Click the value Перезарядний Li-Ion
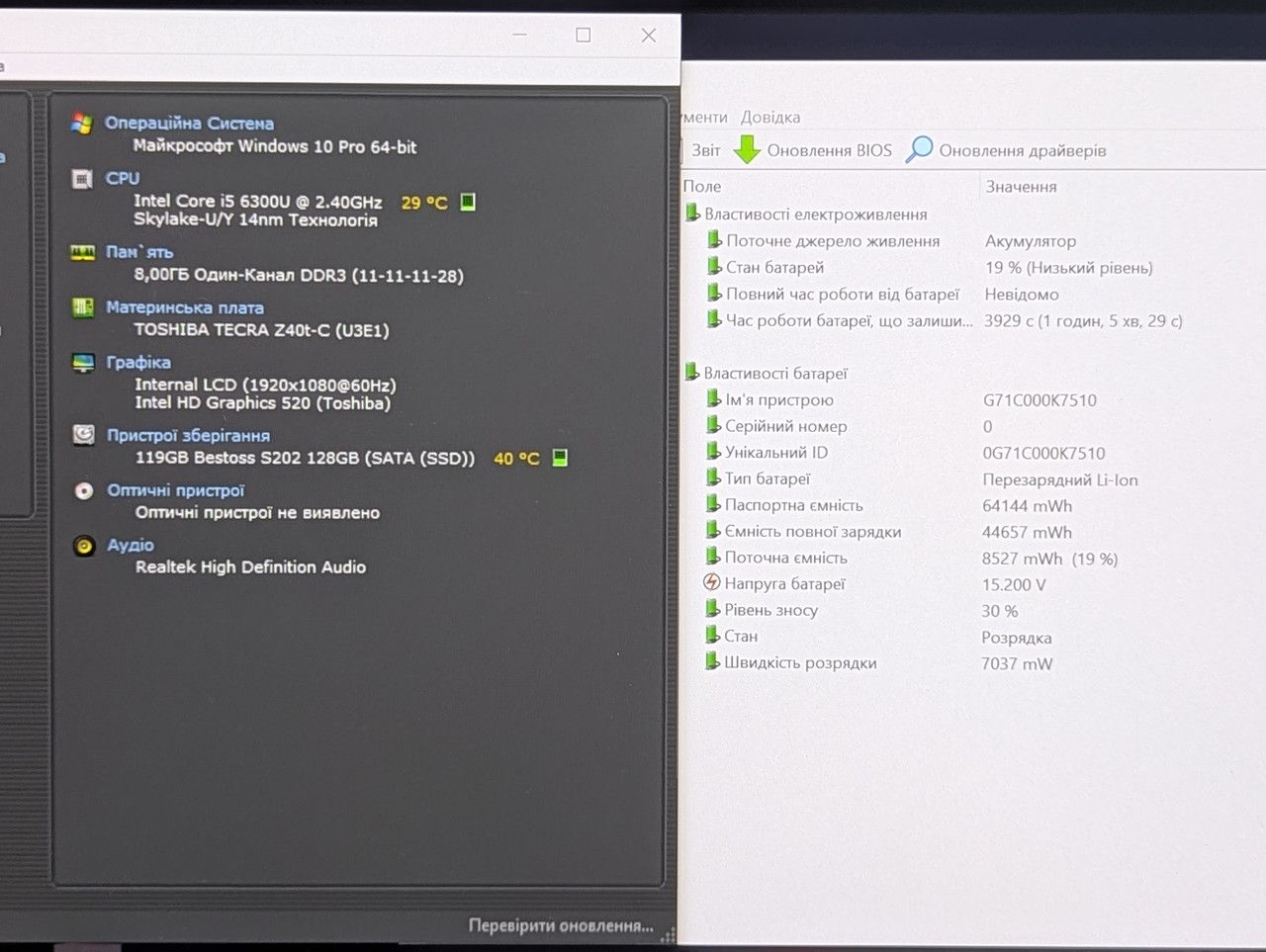Viewport: 1266px width, 952px height. click(x=1060, y=479)
